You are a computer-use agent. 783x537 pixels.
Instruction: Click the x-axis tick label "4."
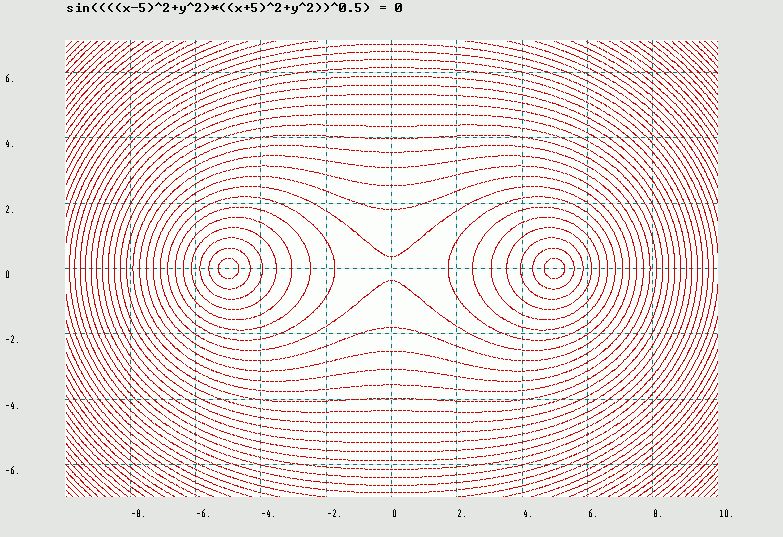526,514
